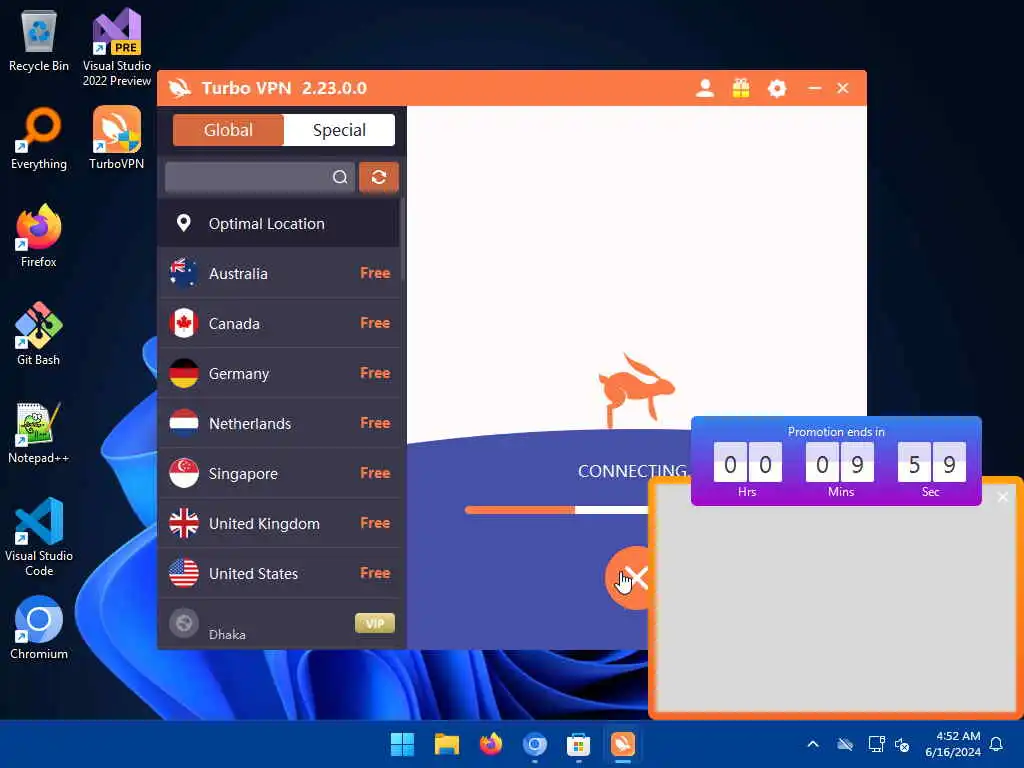Click the Canada flag icon
This screenshot has height=768, width=1024.
pos(184,323)
